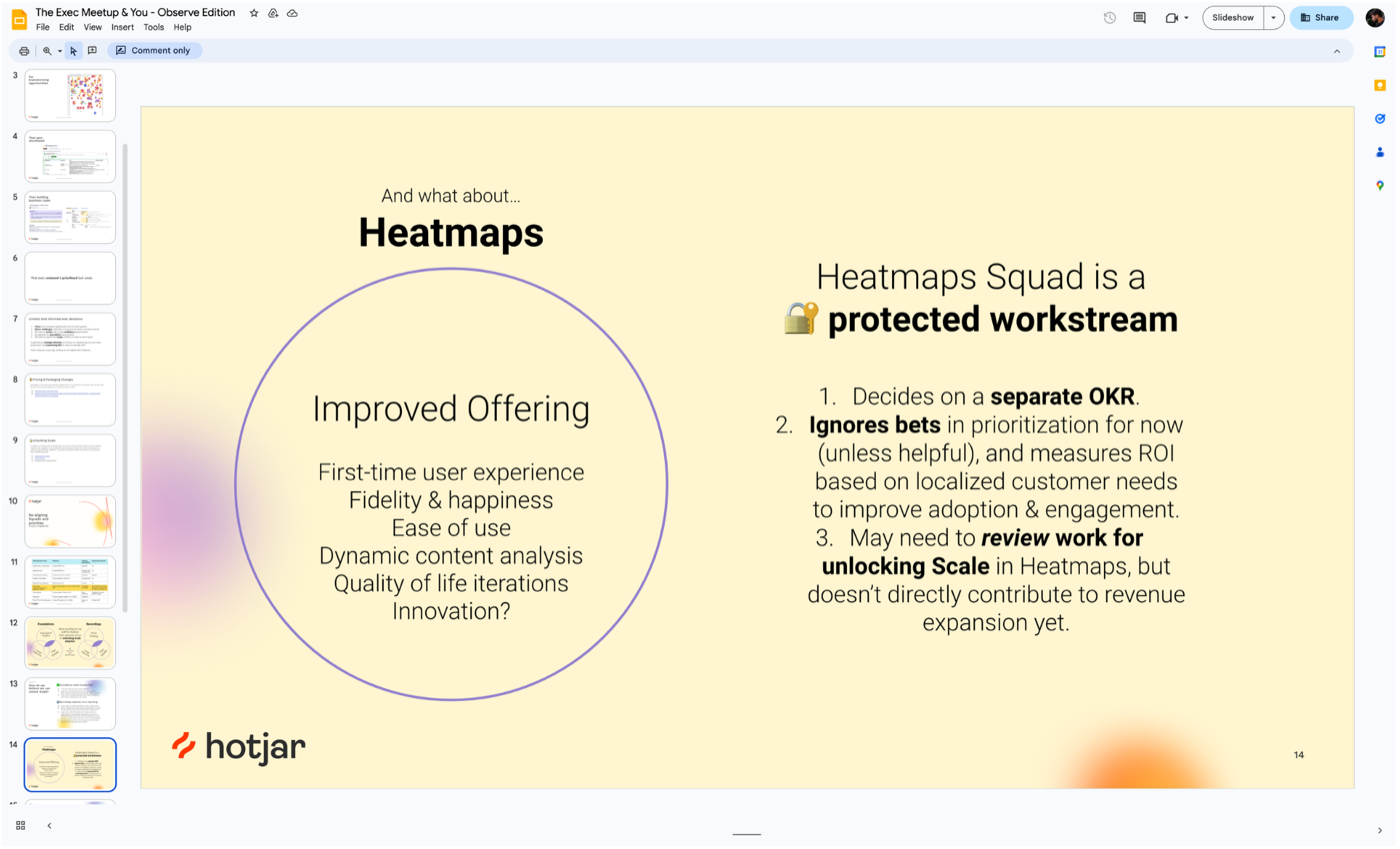Click the print icon
Viewport: 1400px width, 849px height.
click(x=24, y=50)
